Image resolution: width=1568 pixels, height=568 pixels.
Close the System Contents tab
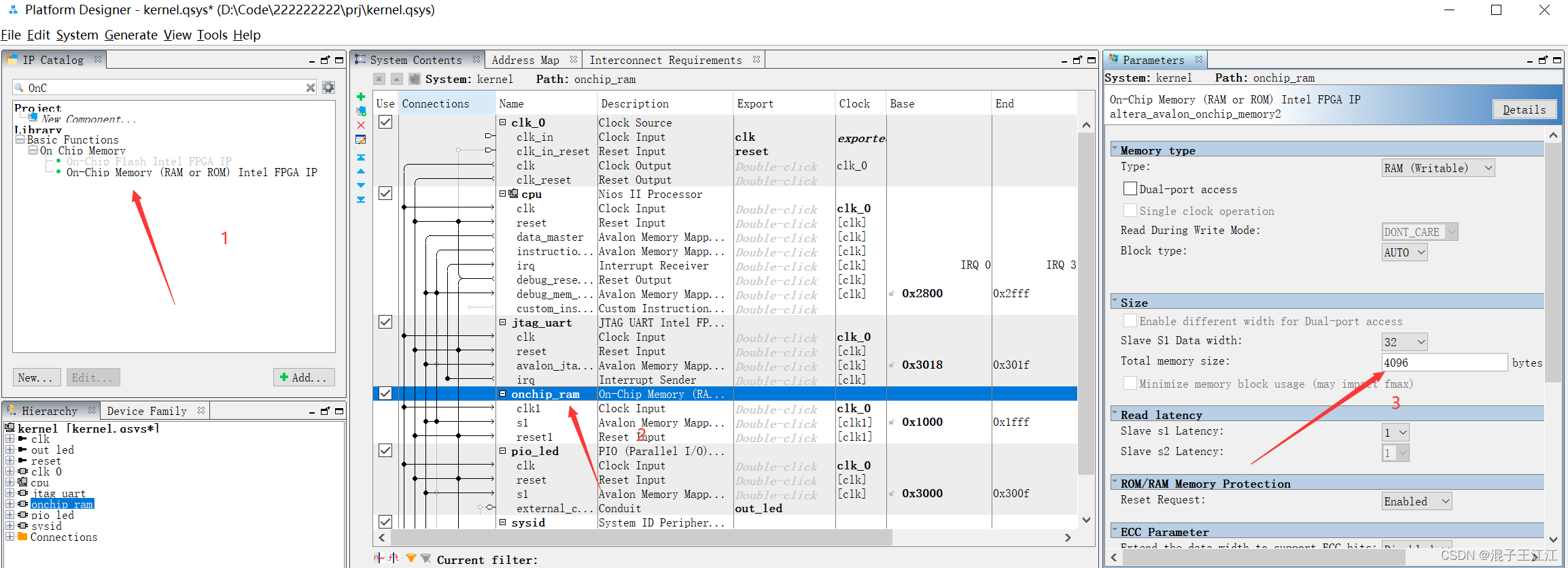[x=476, y=60]
